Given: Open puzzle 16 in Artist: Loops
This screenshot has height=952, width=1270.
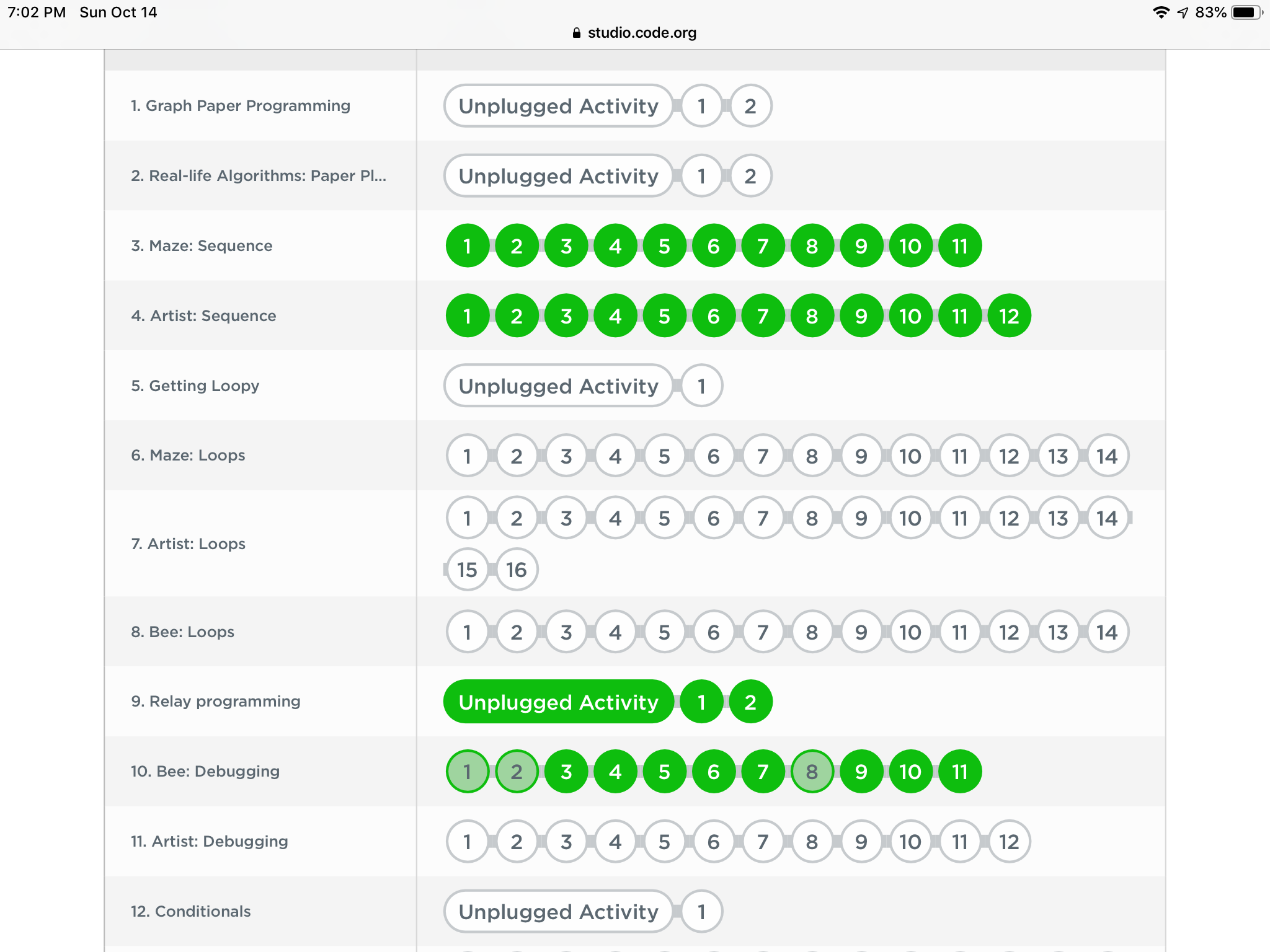Looking at the screenshot, I should click(517, 570).
